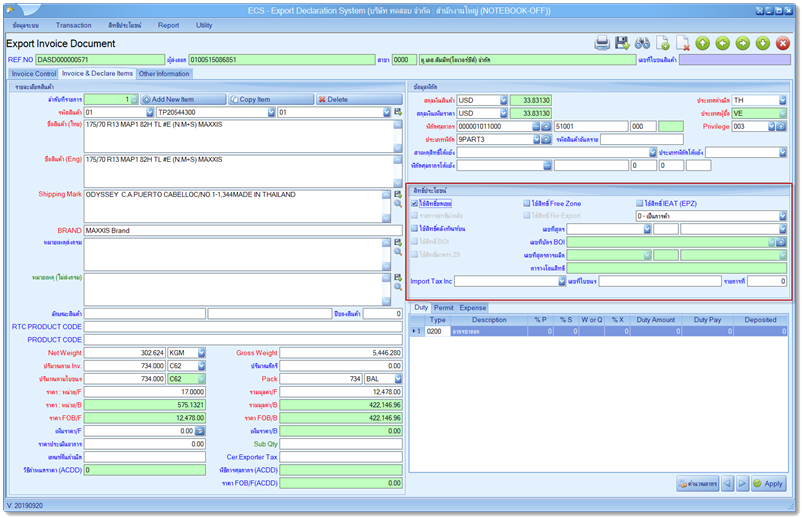Click the green down arrow navigation icon
The width and height of the screenshot is (802, 518).
[763, 43]
